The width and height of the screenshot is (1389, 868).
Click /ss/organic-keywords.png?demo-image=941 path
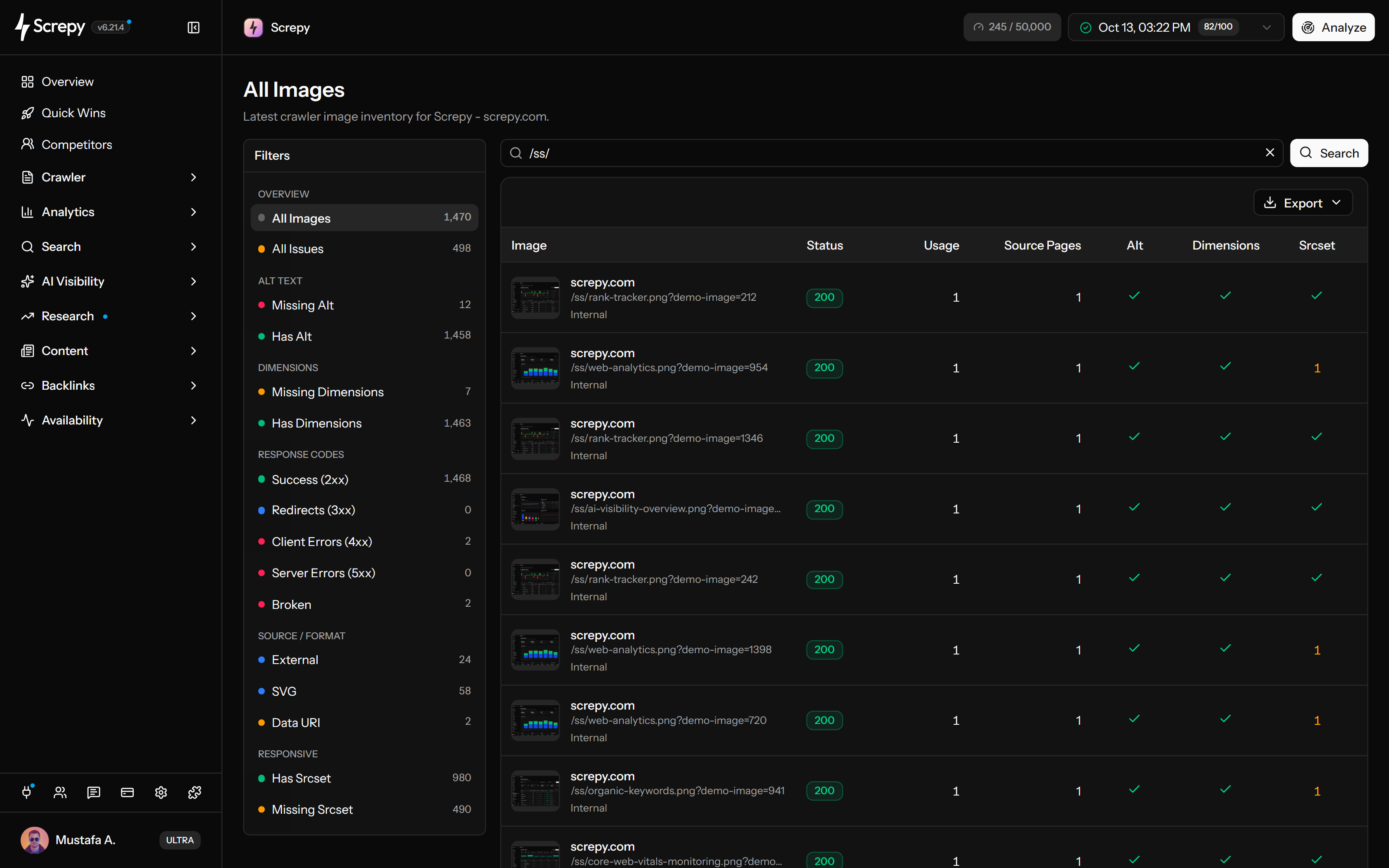[677, 790]
